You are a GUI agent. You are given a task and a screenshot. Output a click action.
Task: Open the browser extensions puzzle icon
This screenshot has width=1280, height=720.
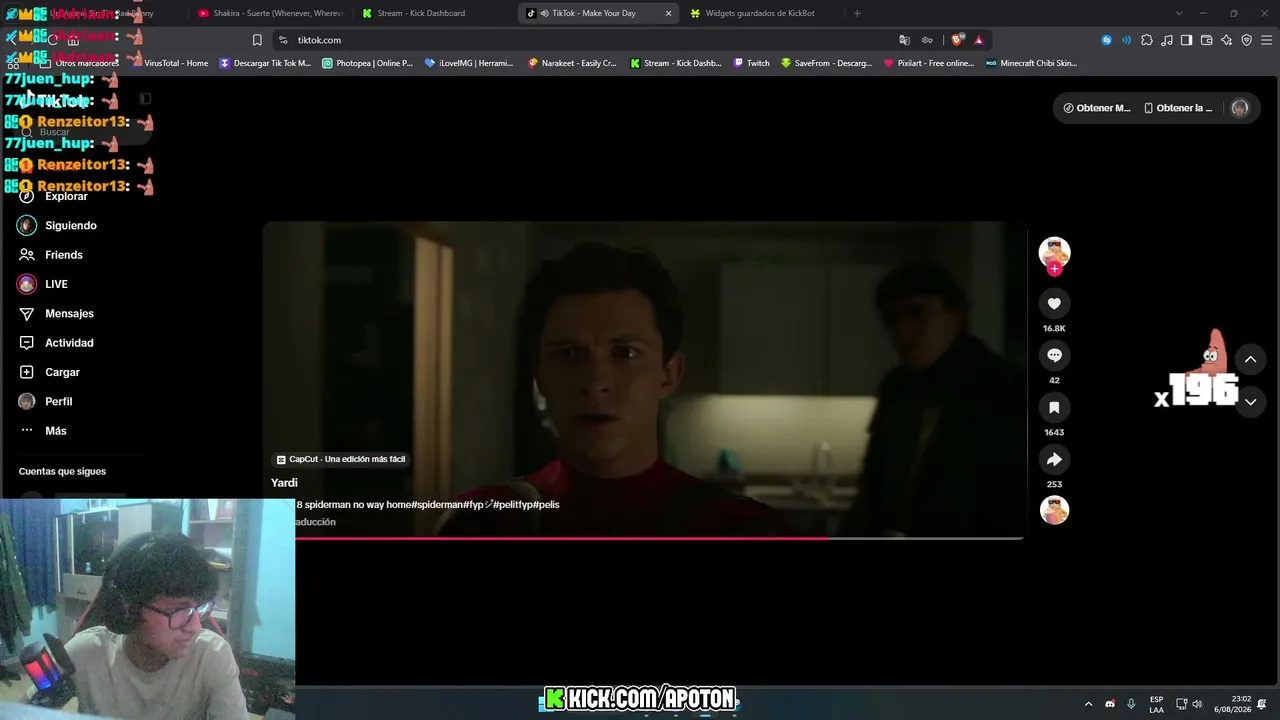point(1146,40)
